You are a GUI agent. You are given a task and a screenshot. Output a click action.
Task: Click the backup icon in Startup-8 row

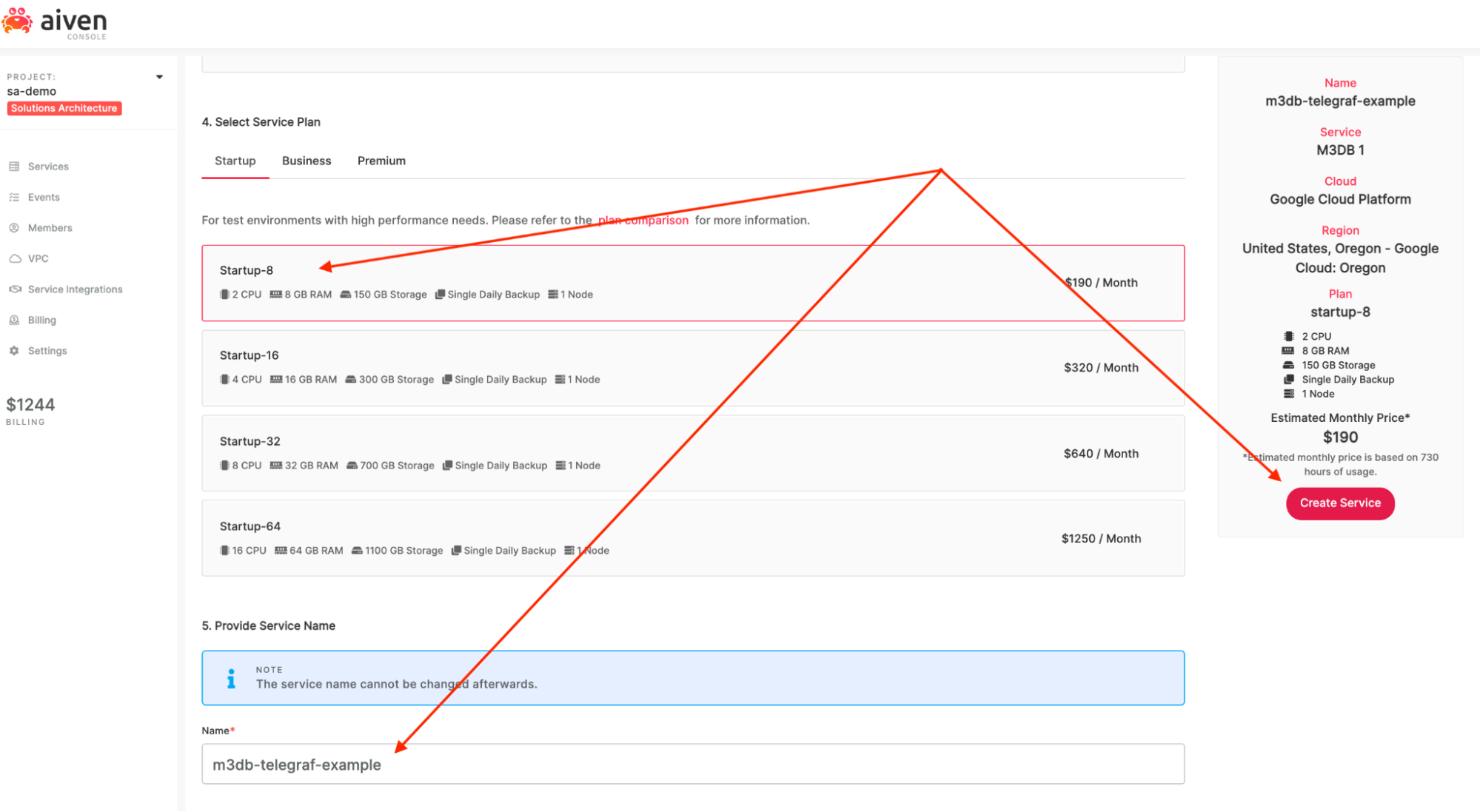440,295
